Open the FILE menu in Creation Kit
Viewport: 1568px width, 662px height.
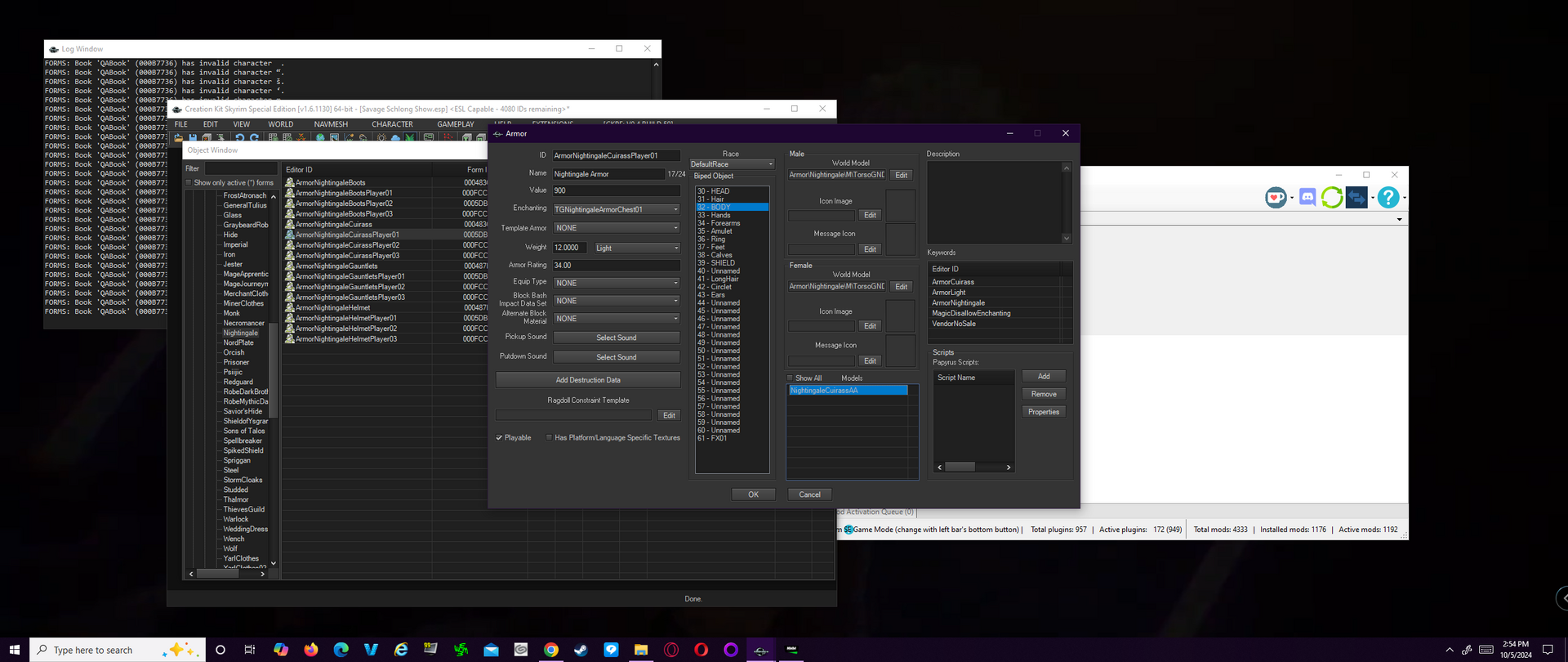point(181,124)
